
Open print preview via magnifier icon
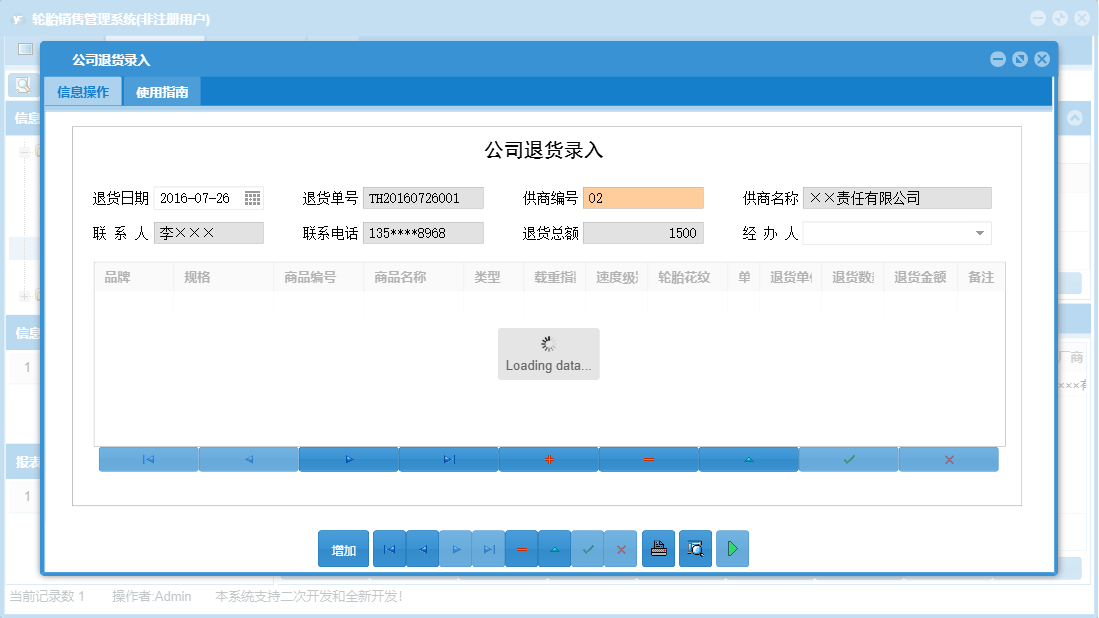pos(695,548)
